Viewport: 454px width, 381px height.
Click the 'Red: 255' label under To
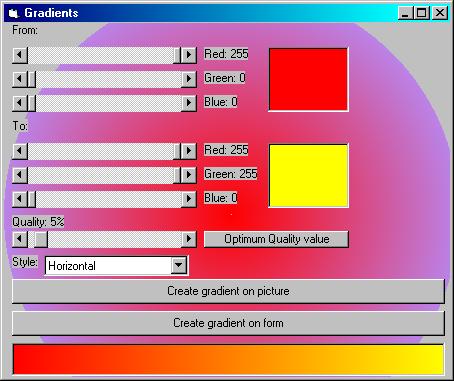[226, 150]
